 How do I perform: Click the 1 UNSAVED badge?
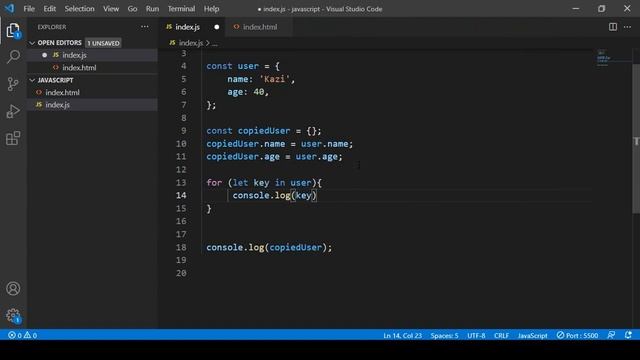103,43
